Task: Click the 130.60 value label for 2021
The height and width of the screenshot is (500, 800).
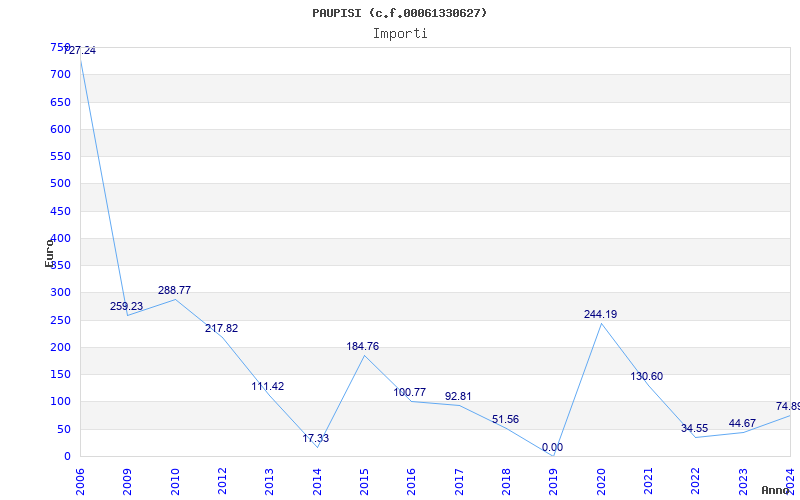Action: [646, 376]
